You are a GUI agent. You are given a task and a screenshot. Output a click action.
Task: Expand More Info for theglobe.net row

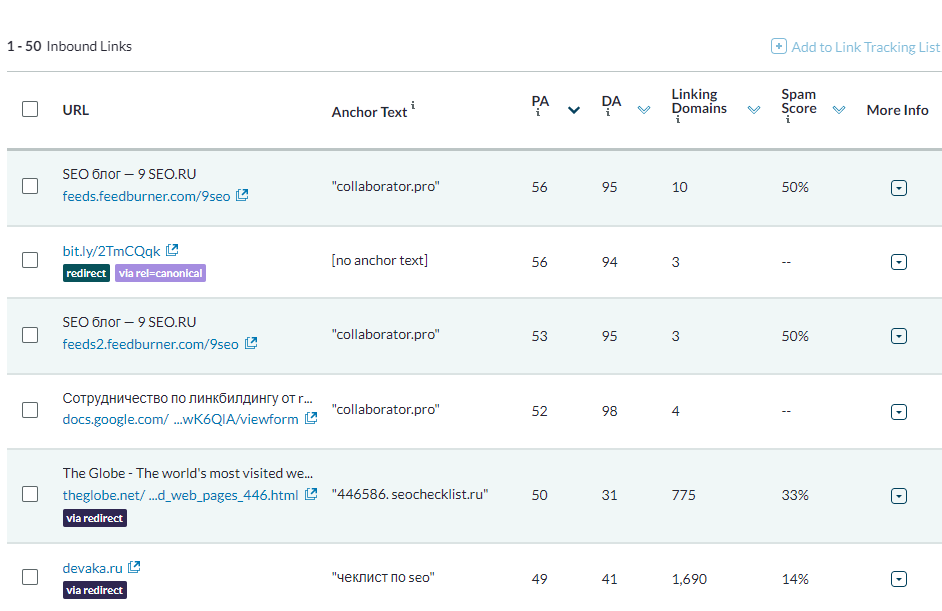[899, 496]
